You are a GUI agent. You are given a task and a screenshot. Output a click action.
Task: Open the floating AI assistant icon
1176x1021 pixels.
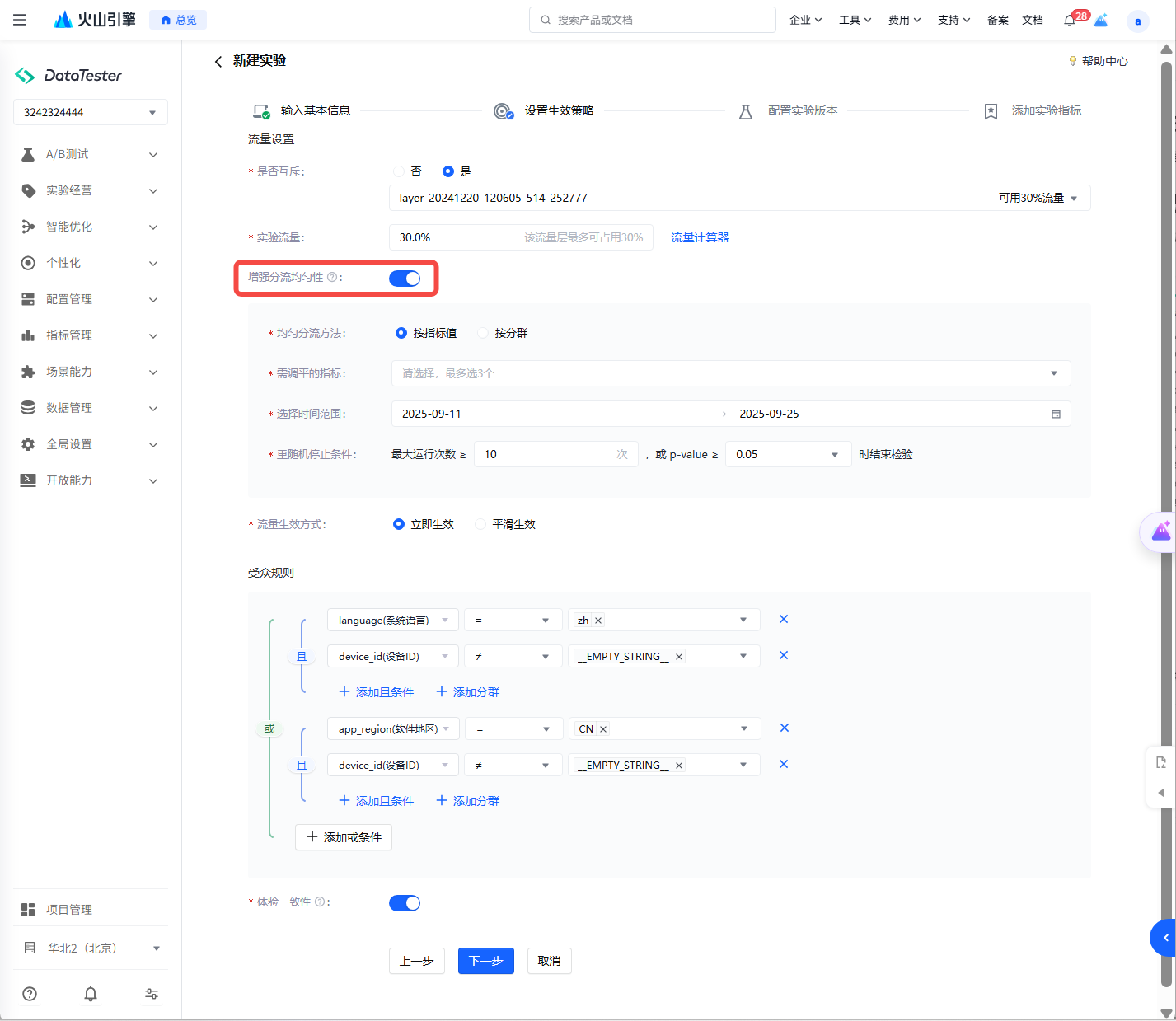(x=1160, y=532)
